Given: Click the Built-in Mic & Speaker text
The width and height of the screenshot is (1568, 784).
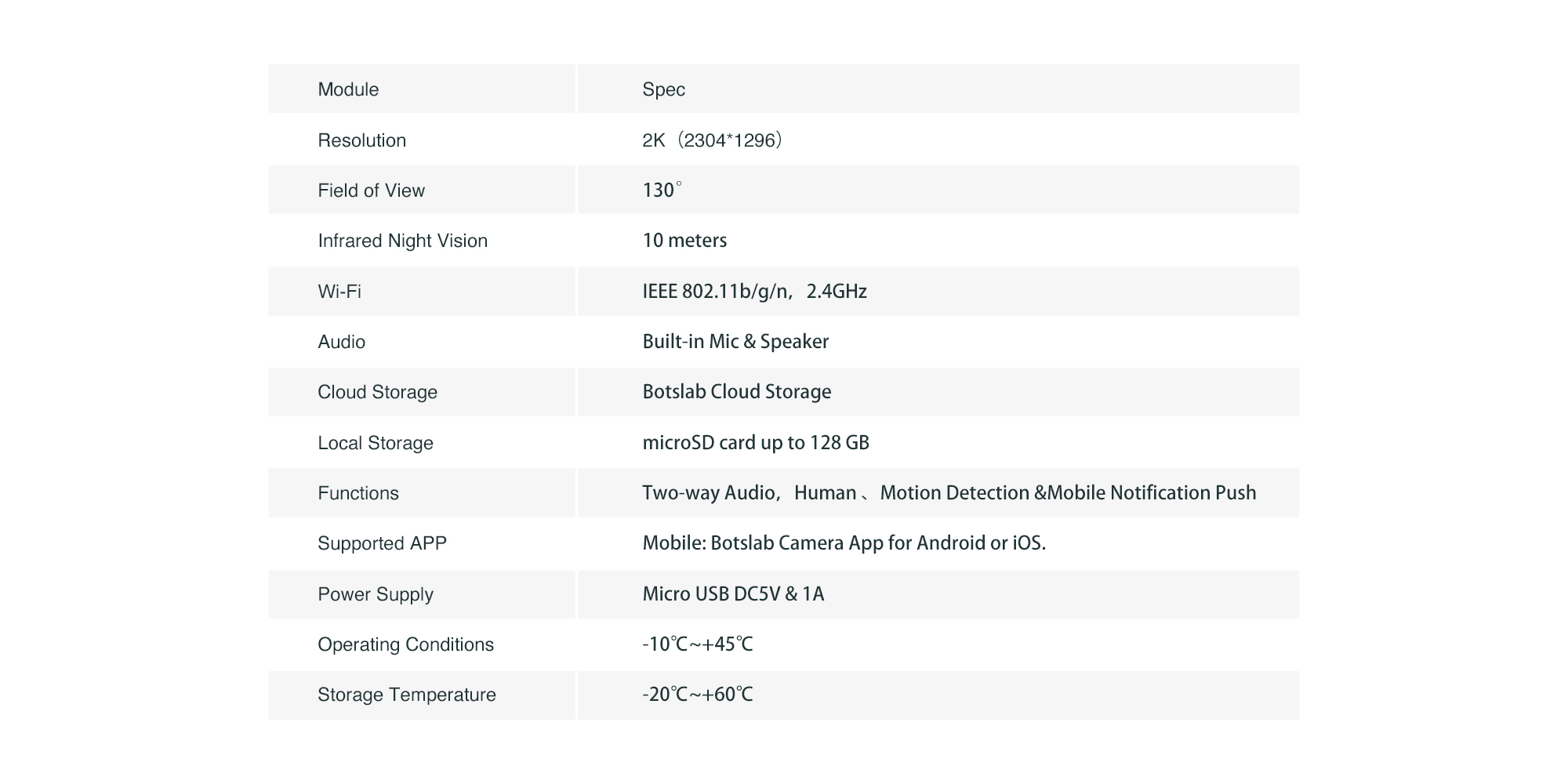Looking at the screenshot, I should tap(735, 342).
